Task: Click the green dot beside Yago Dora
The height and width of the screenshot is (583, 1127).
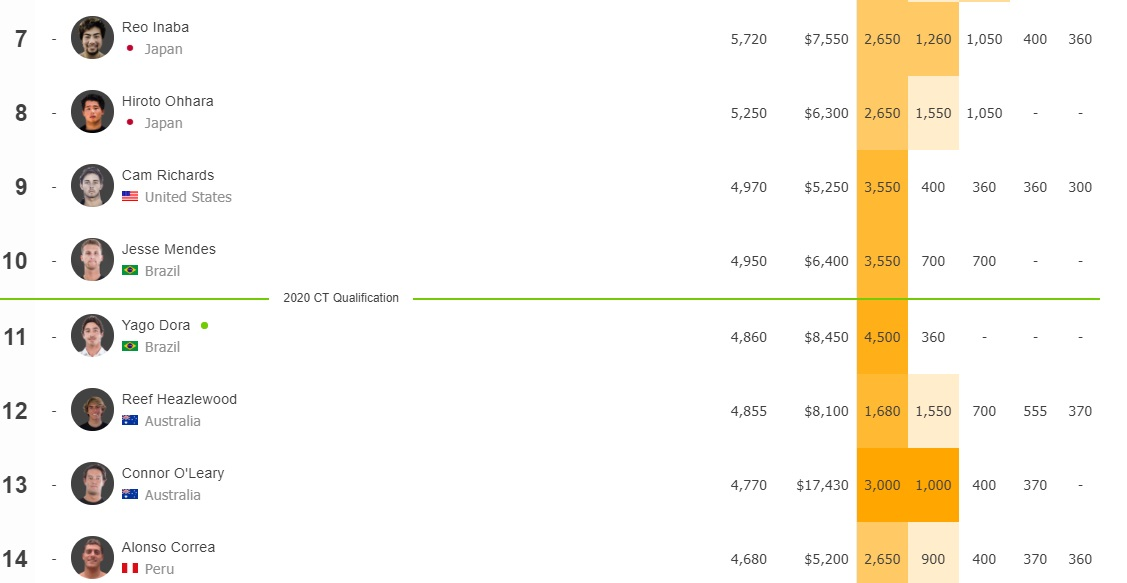Action: 205,326
